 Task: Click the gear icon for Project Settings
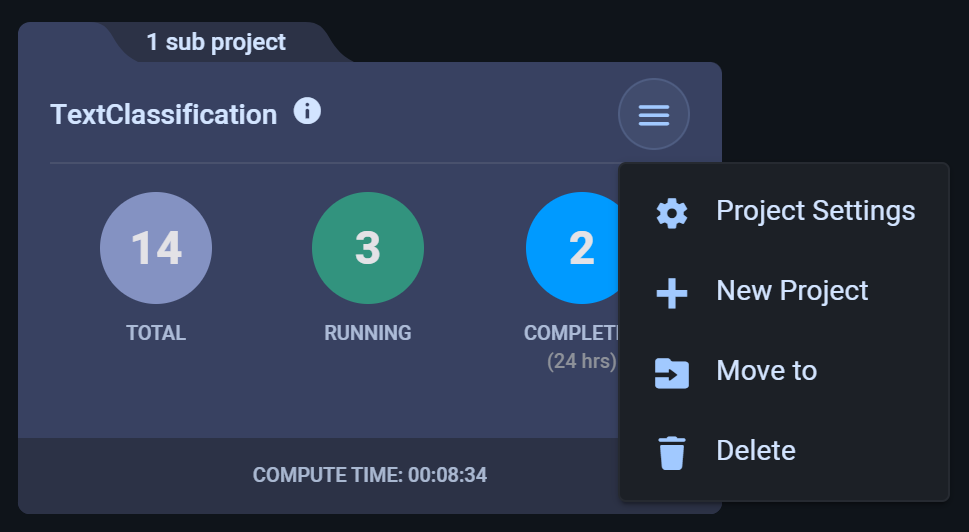671,213
